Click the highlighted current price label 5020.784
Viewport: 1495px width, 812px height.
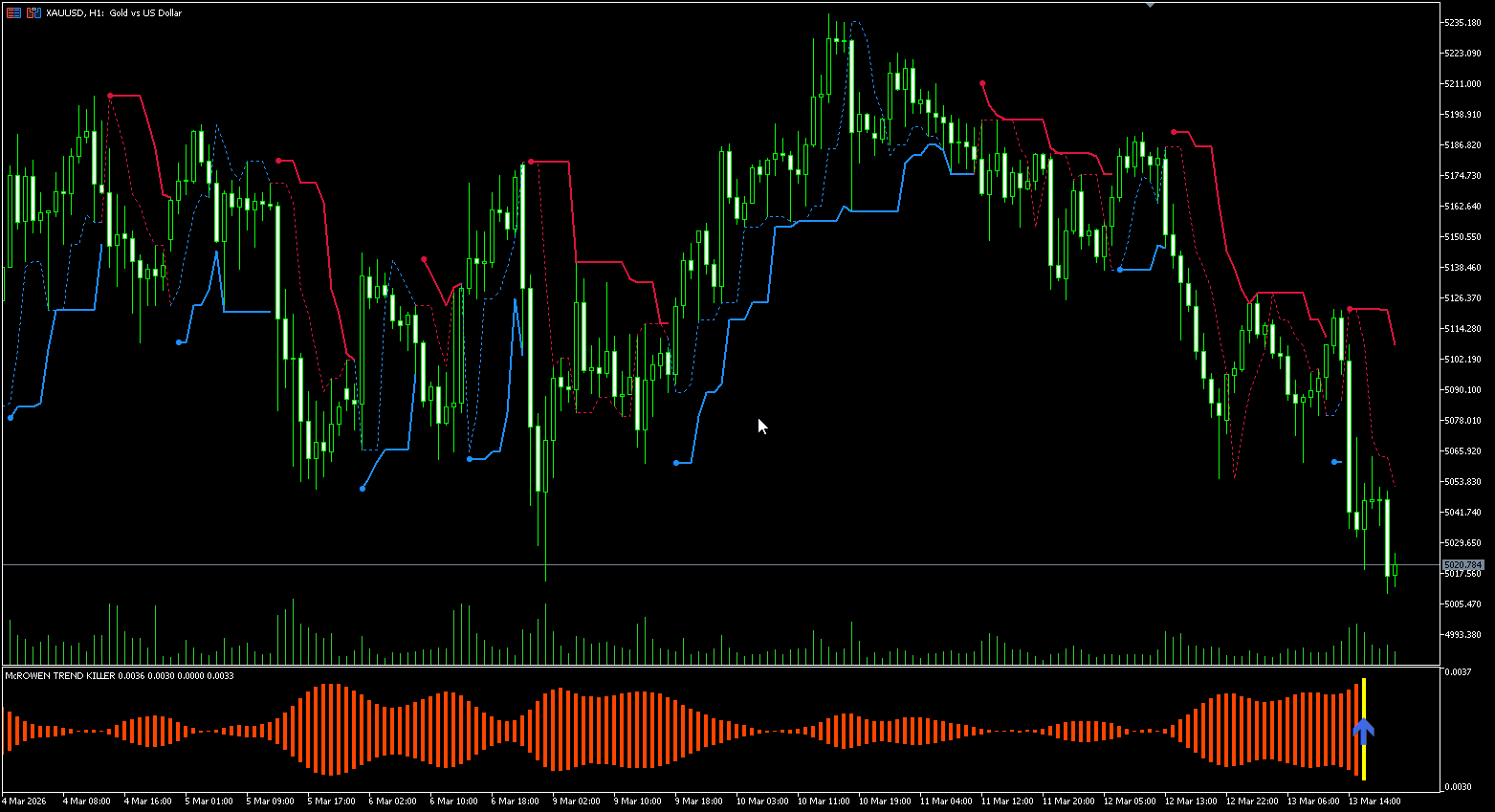[1462, 565]
